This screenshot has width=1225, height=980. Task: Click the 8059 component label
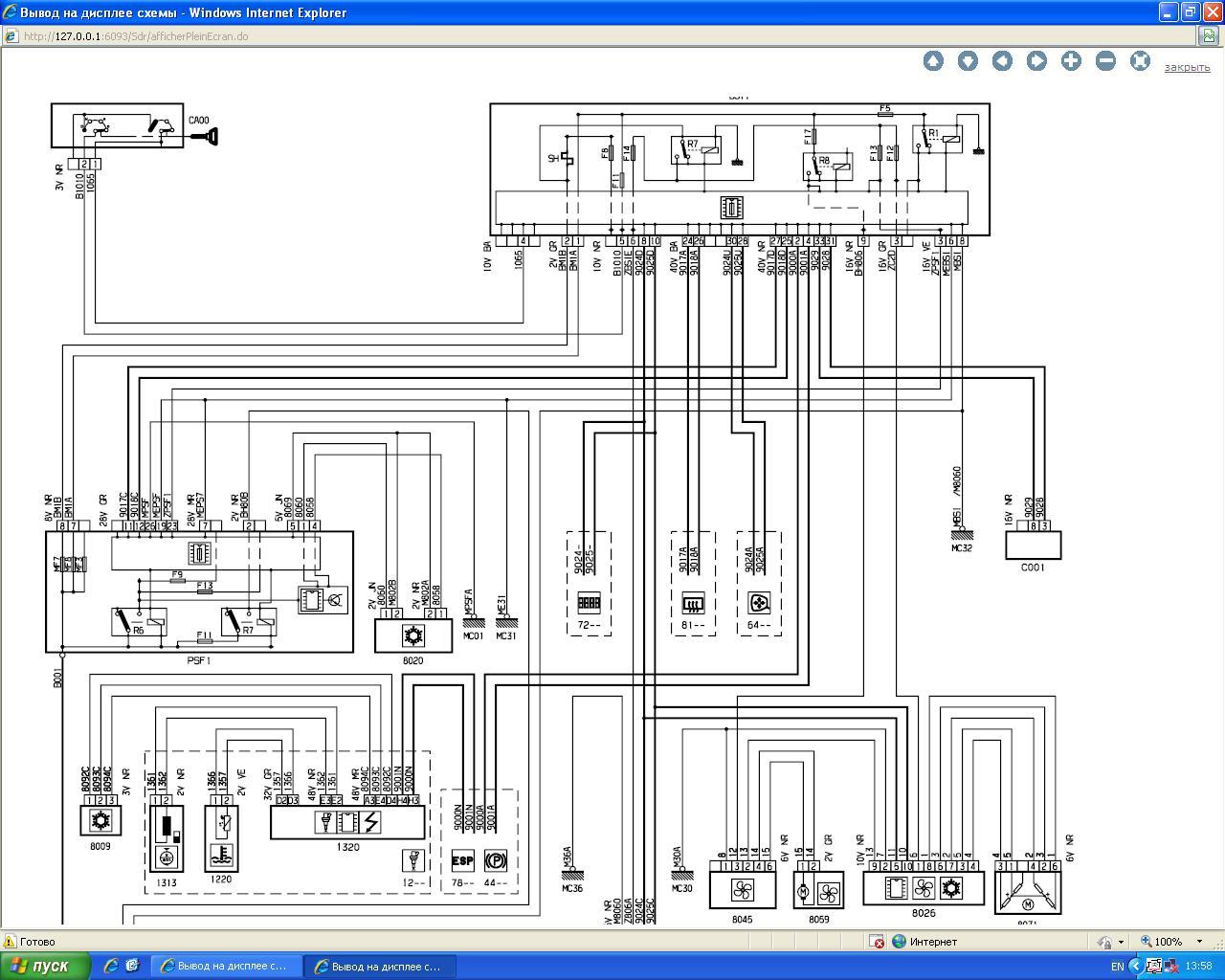pyautogui.click(x=818, y=919)
